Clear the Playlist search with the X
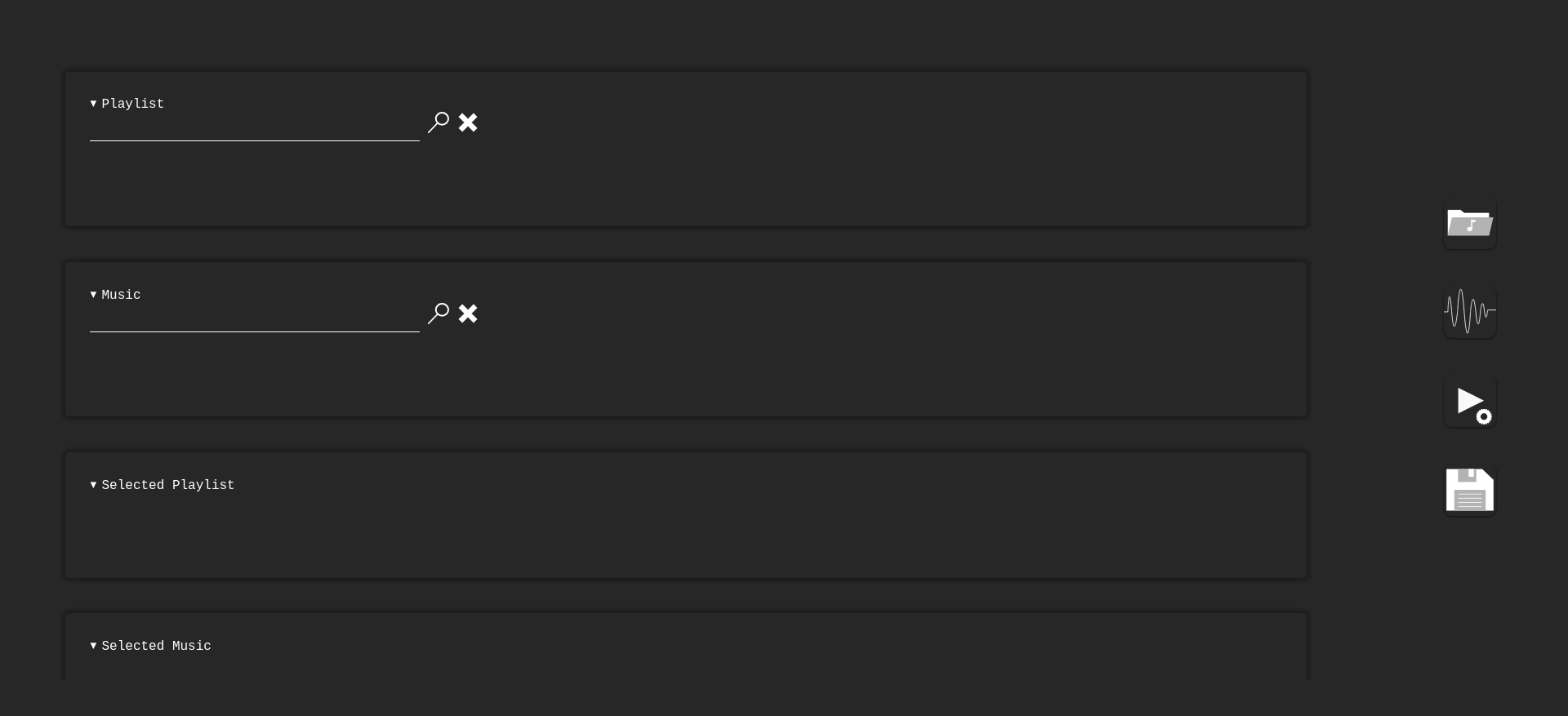 tap(468, 122)
